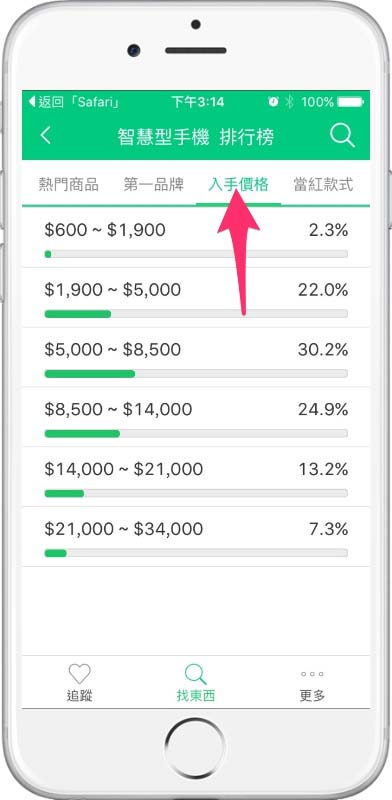Tap the 智慧型手機 排行榜 title

click(x=195, y=137)
